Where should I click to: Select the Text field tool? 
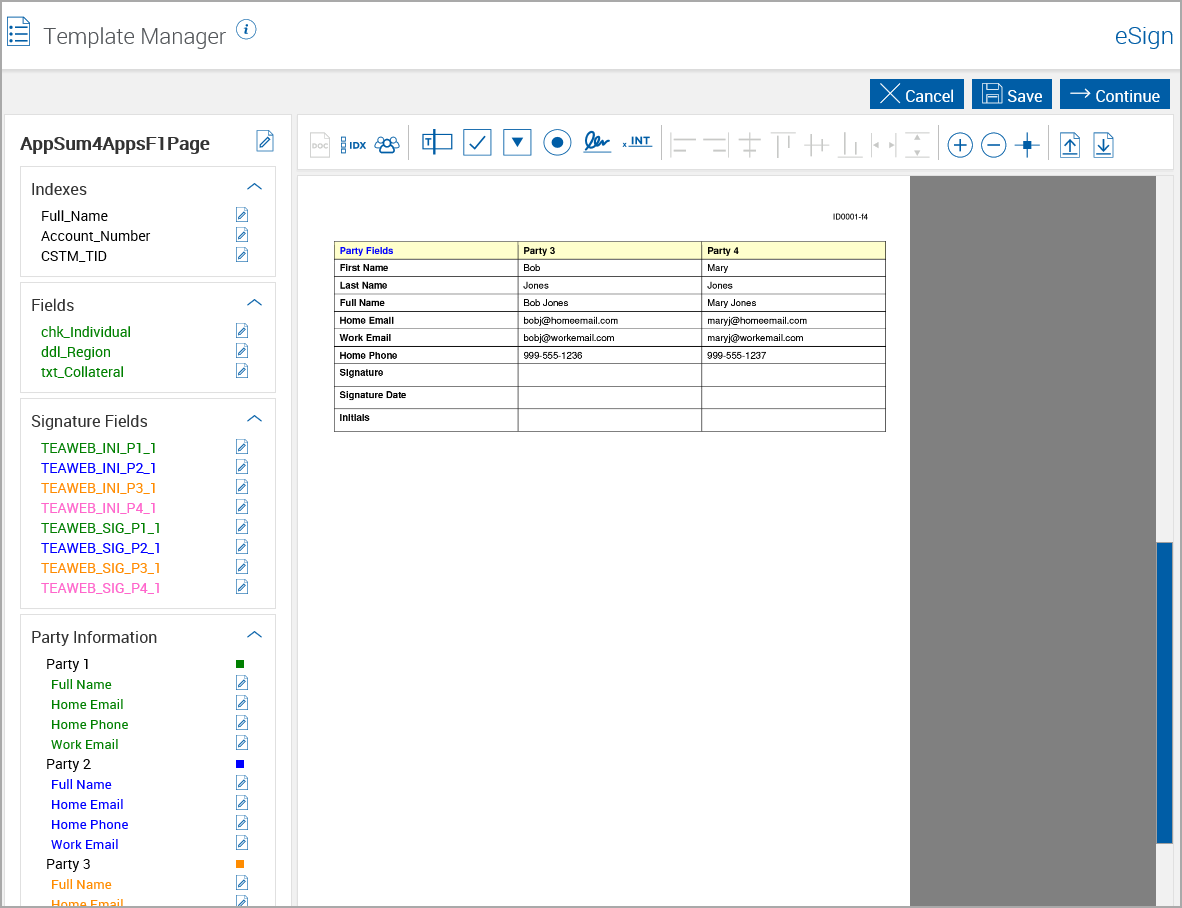click(x=437, y=142)
